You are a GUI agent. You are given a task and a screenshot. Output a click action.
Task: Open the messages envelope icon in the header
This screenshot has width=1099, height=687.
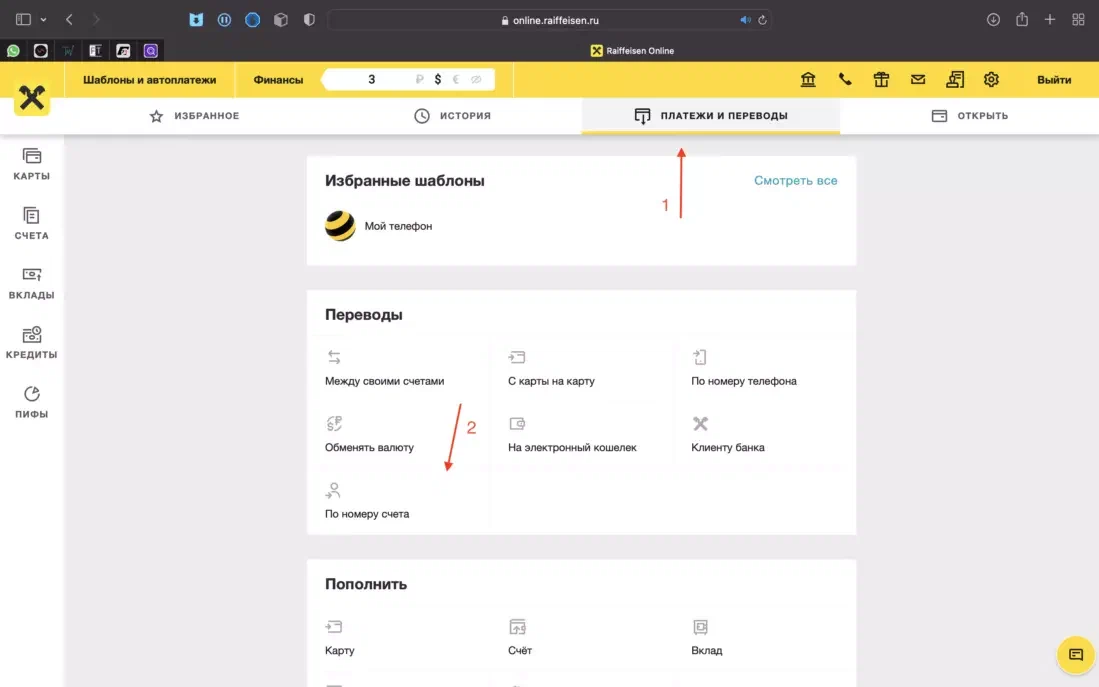pos(917,80)
